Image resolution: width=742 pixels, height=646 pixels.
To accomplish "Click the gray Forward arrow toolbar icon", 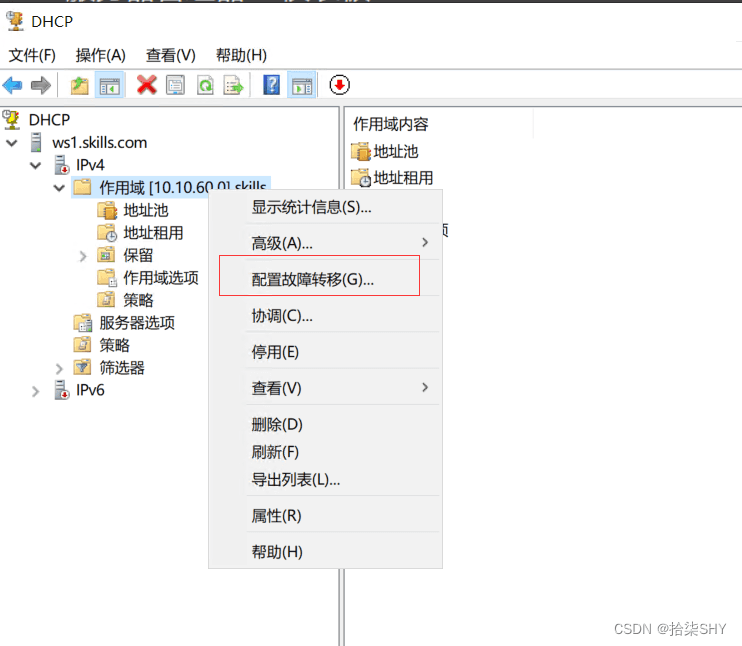I will coord(41,86).
